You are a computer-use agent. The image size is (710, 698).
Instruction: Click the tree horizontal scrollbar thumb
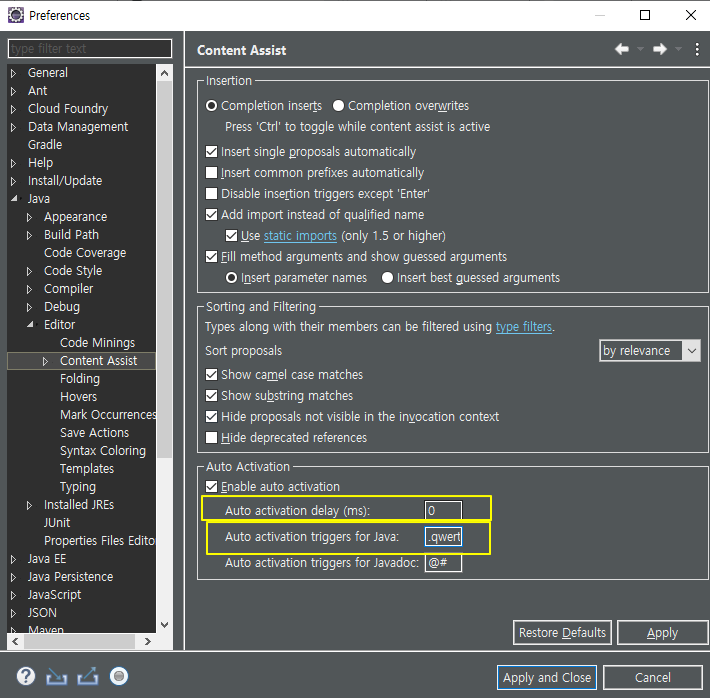[79, 641]
